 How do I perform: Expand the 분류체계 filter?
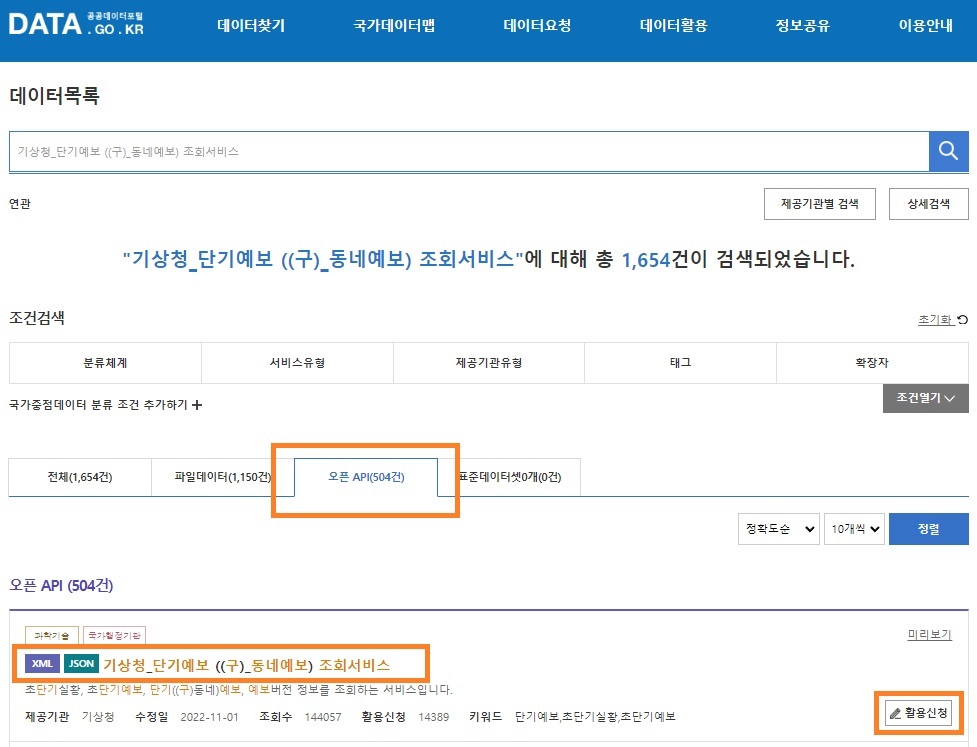(x=105, y=363)
